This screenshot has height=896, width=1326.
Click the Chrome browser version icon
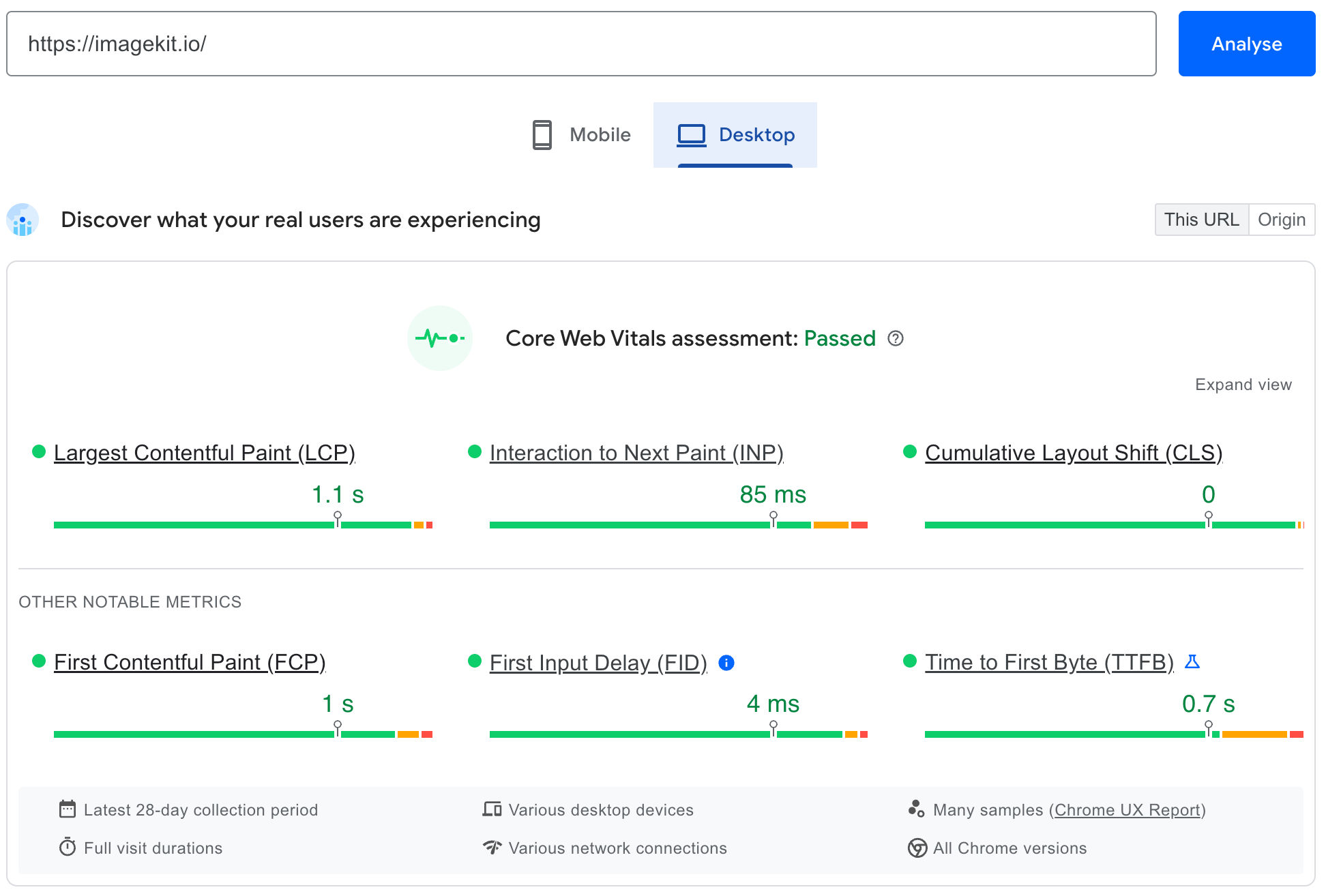pos(917,848)
